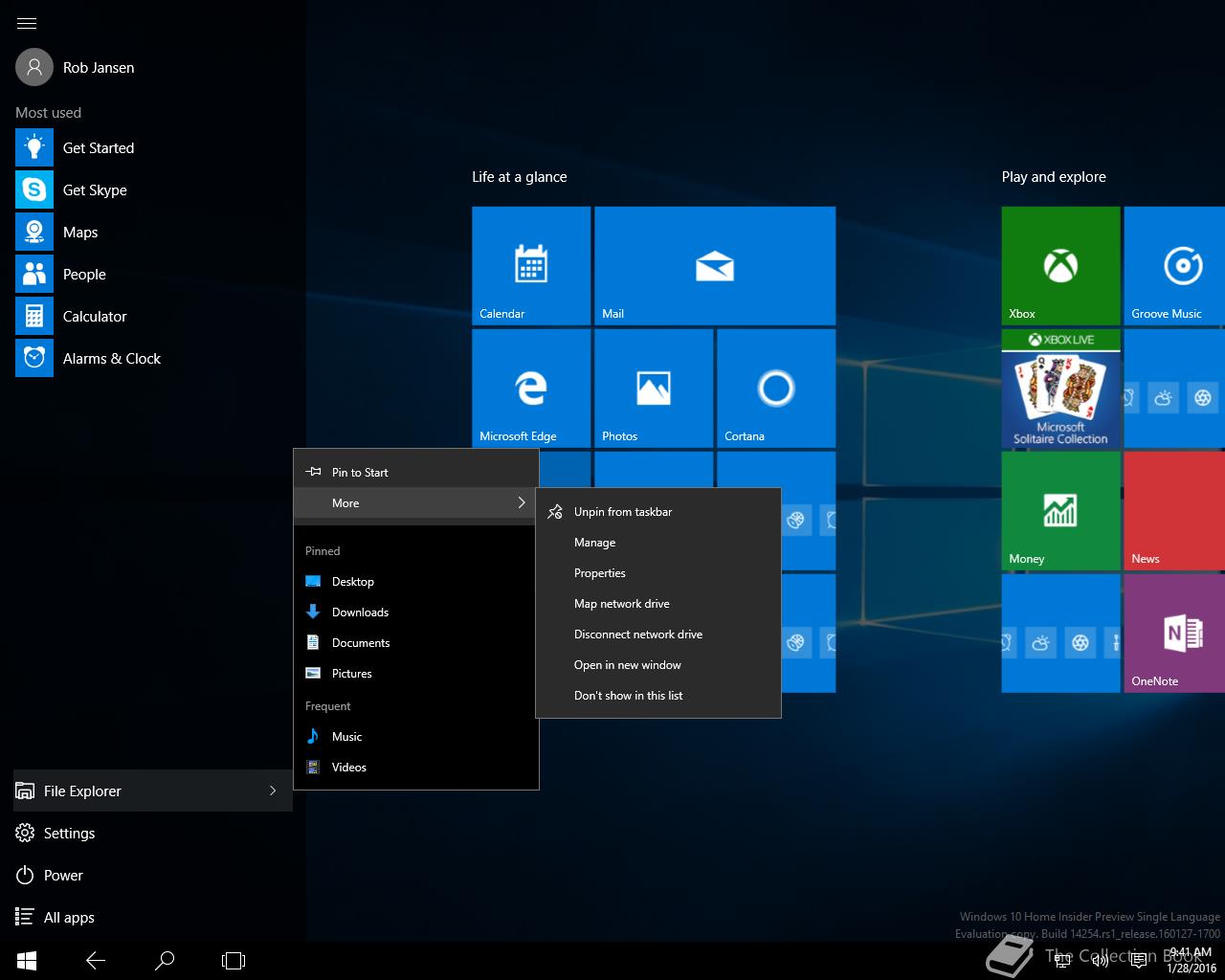Open the Mail tile

pos(715,266)
